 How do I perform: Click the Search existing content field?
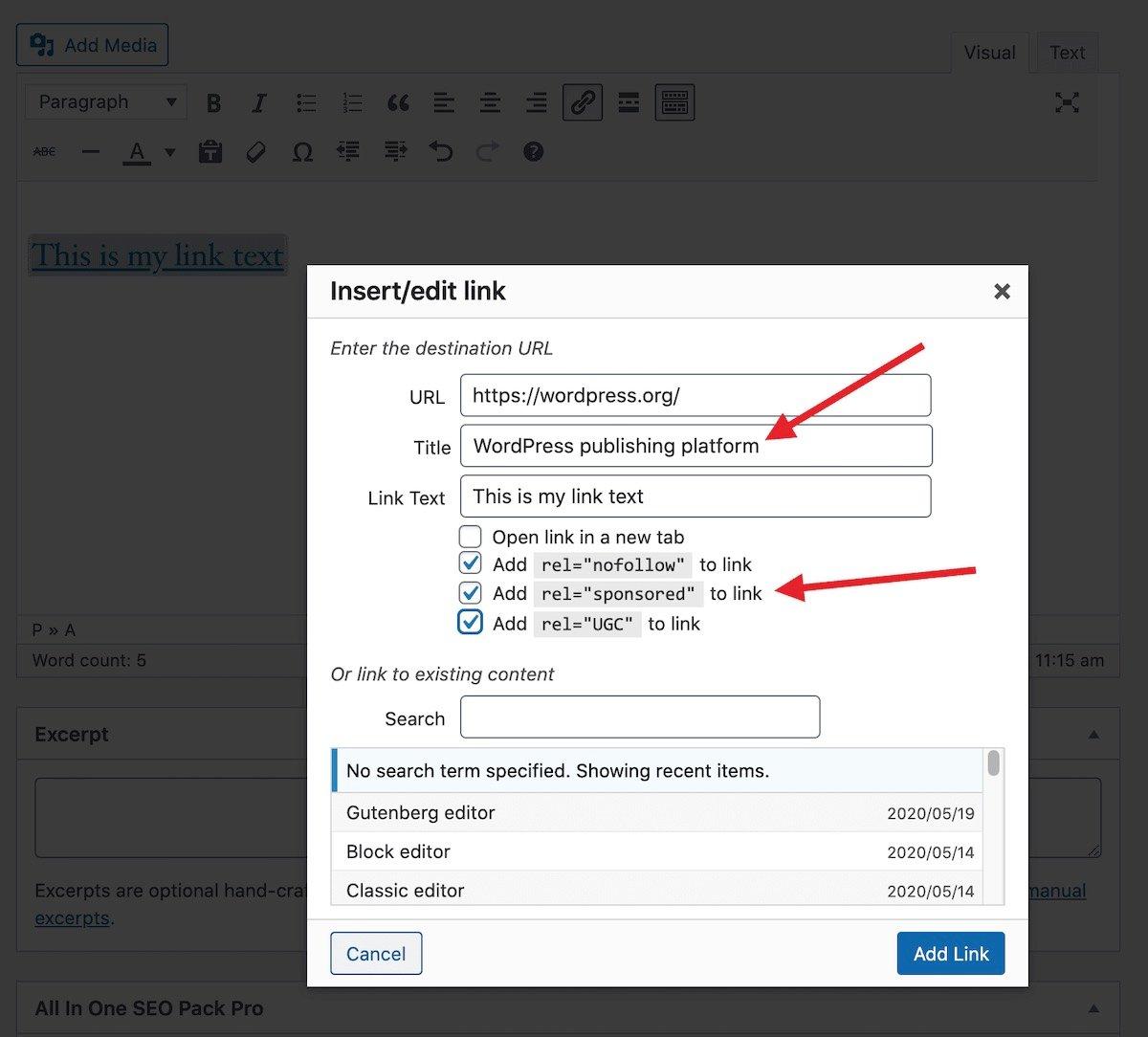point(640,717)
